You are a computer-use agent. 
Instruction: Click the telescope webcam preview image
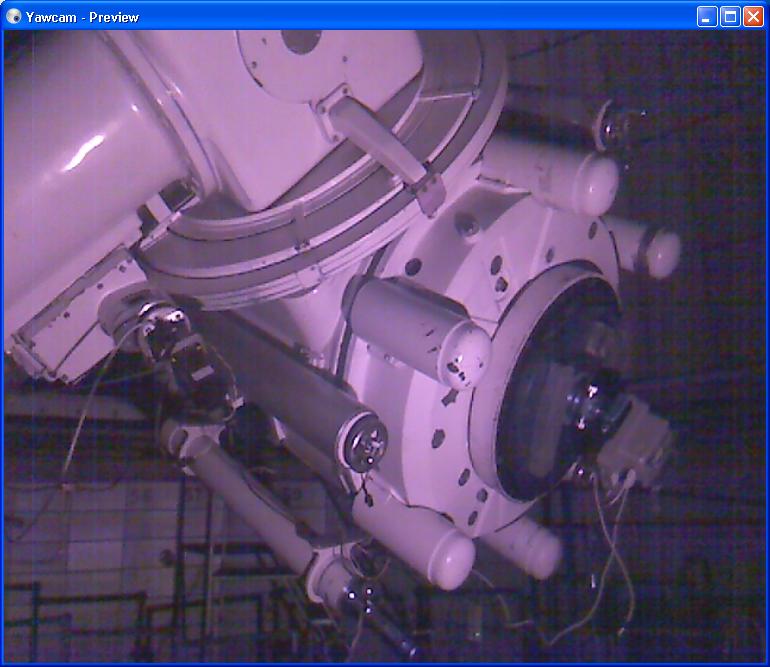(385, 347)
